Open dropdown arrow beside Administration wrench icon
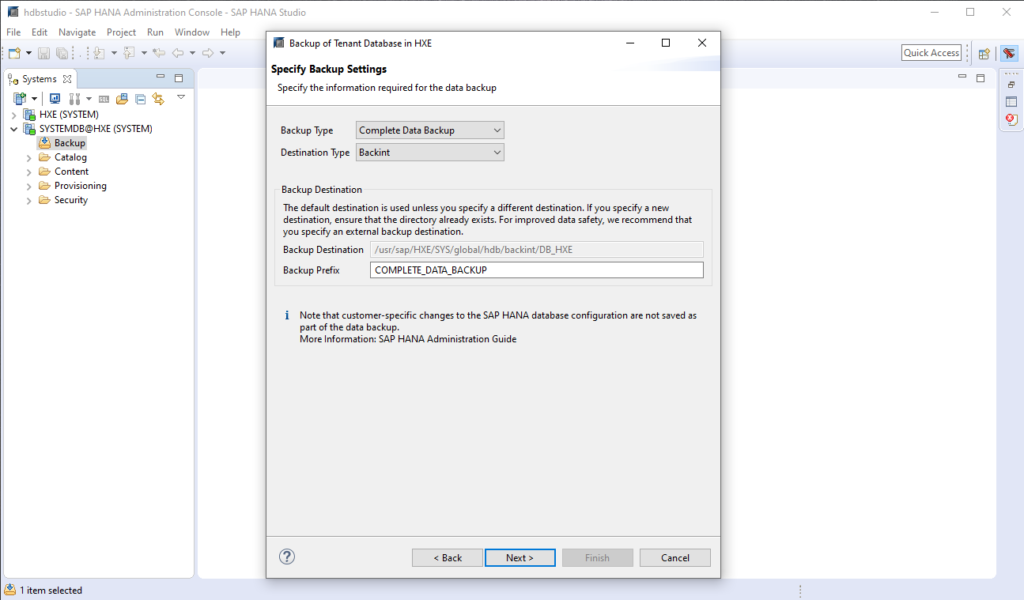This screenshot has height=600, width=1024. [x=89, y=99]
